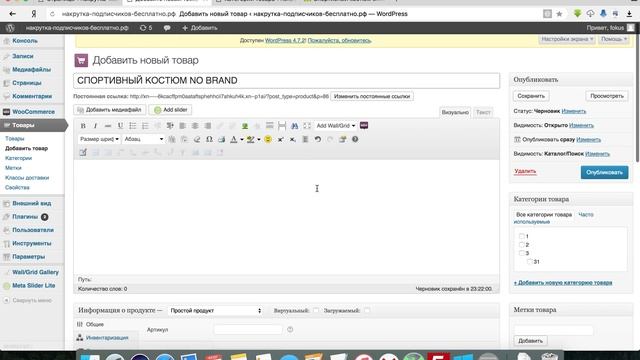Click Удалить delete link

pyautogui.click(x=525, y=171)
